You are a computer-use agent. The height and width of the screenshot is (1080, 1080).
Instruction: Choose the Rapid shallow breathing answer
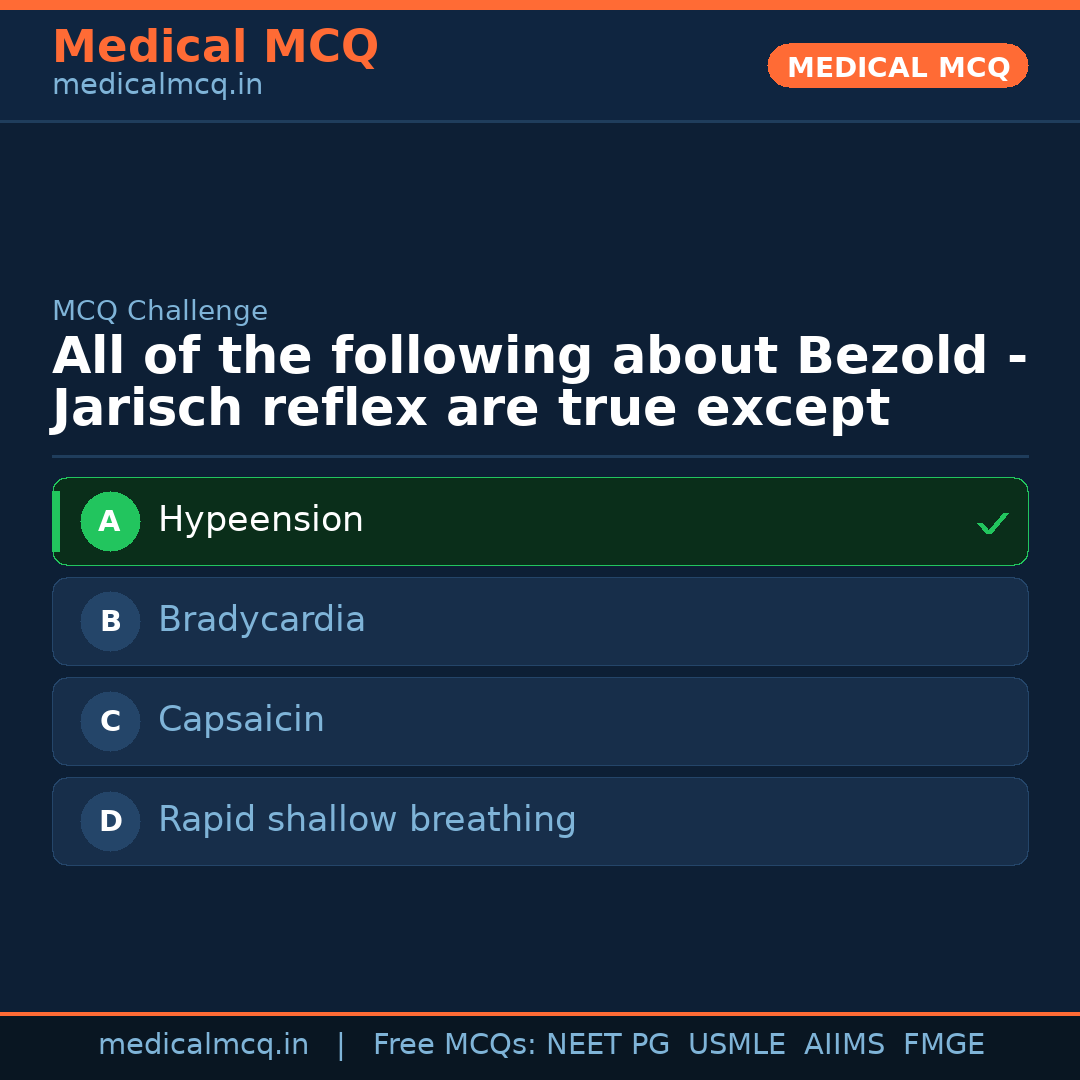[x=540, y=821]
